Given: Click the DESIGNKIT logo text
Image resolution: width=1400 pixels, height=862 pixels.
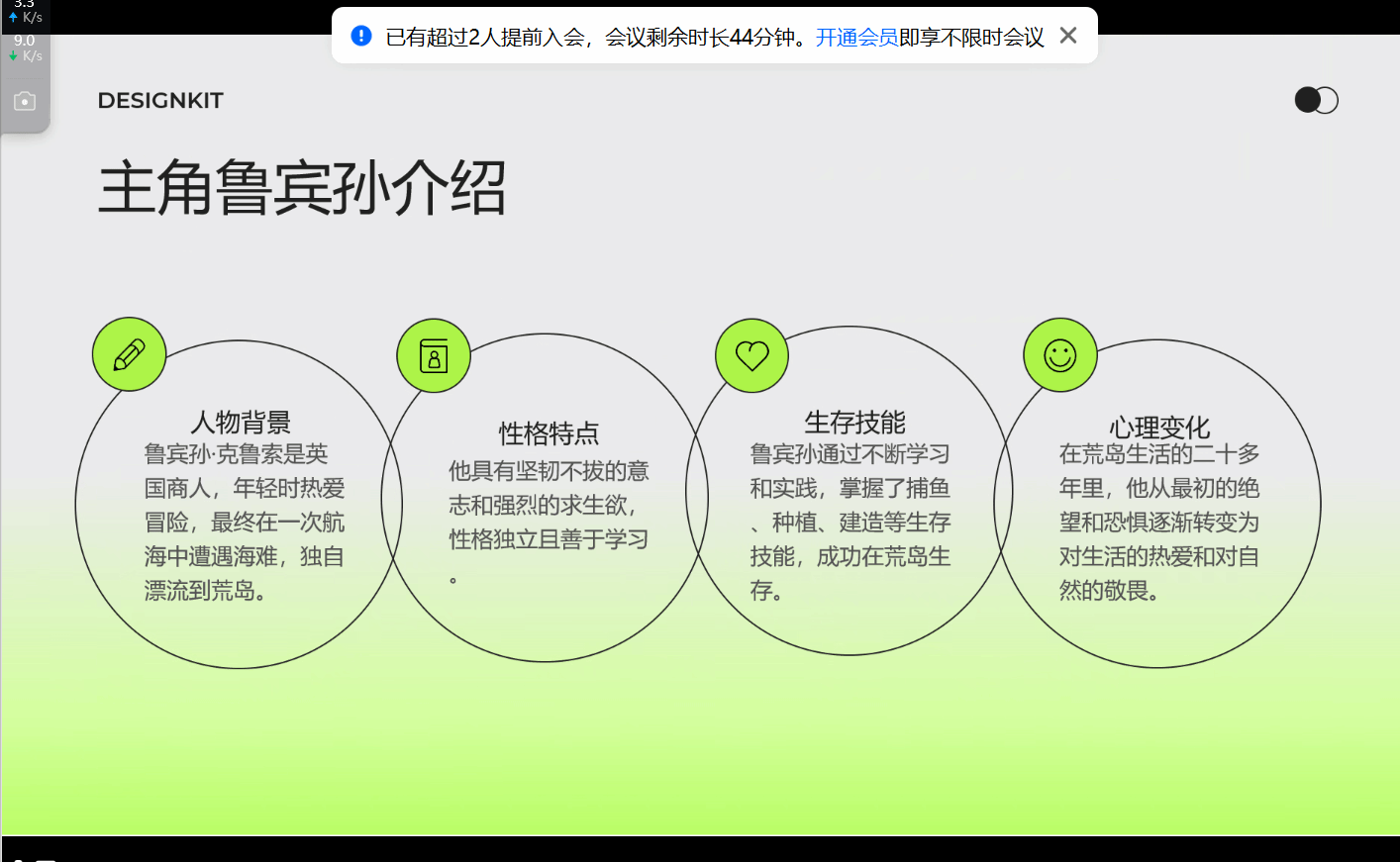Looking at the screenshot, I should [160, 101].
